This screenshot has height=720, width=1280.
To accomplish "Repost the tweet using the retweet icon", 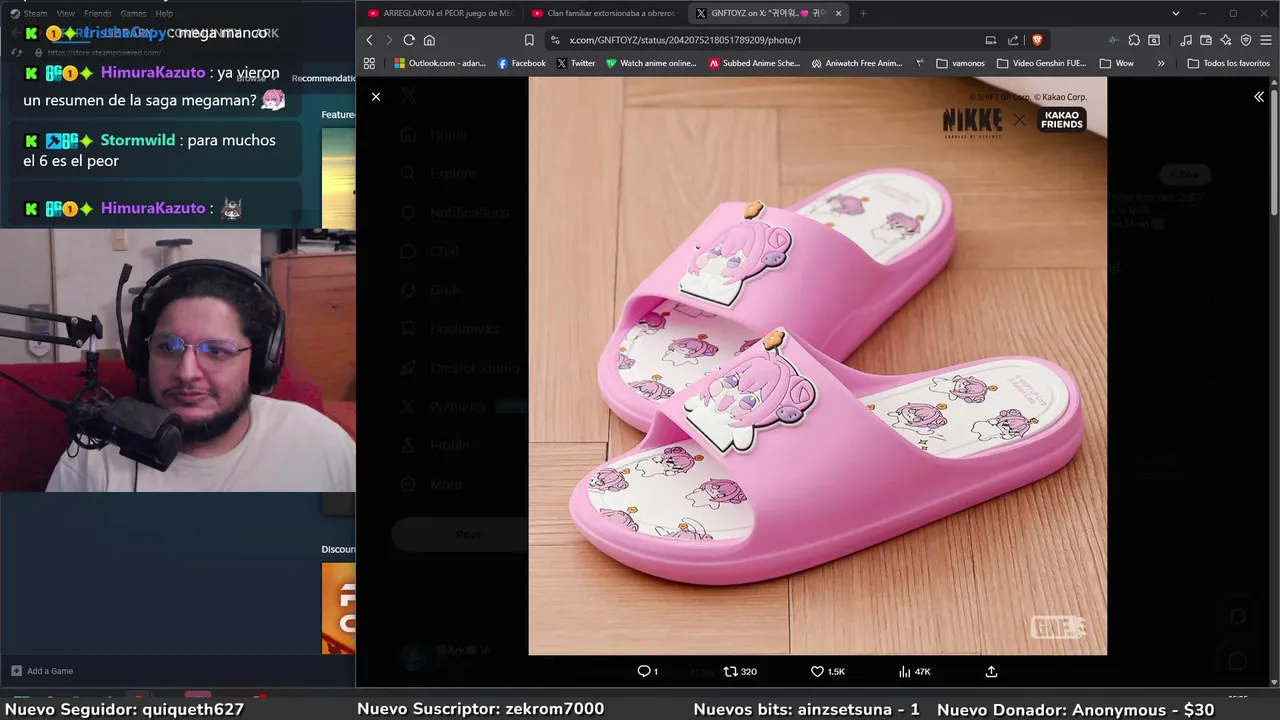I will [740, 671].
